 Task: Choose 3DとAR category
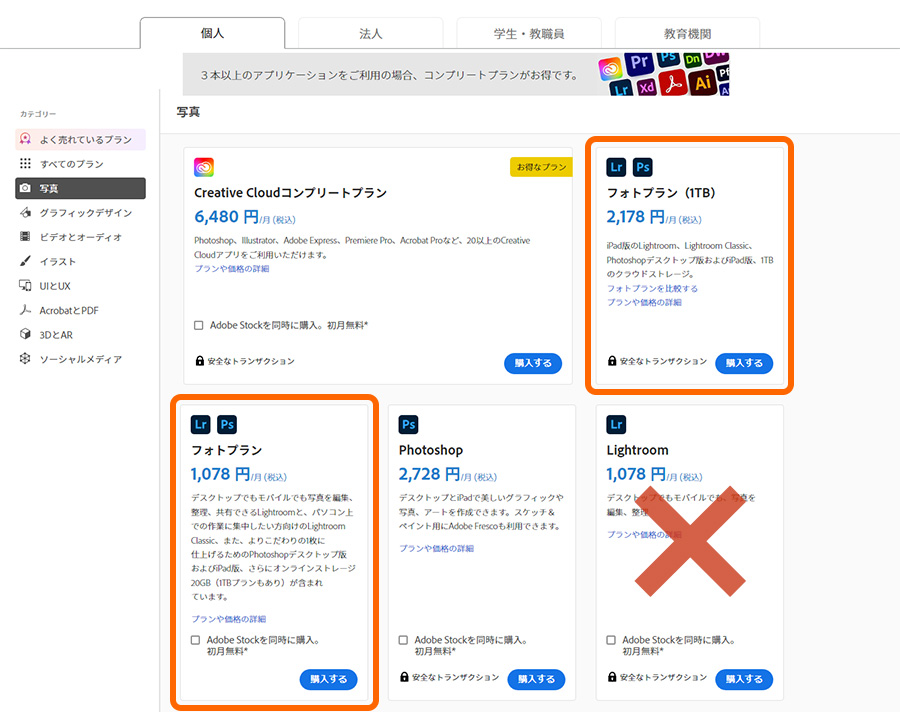click(x=80, y=335)
